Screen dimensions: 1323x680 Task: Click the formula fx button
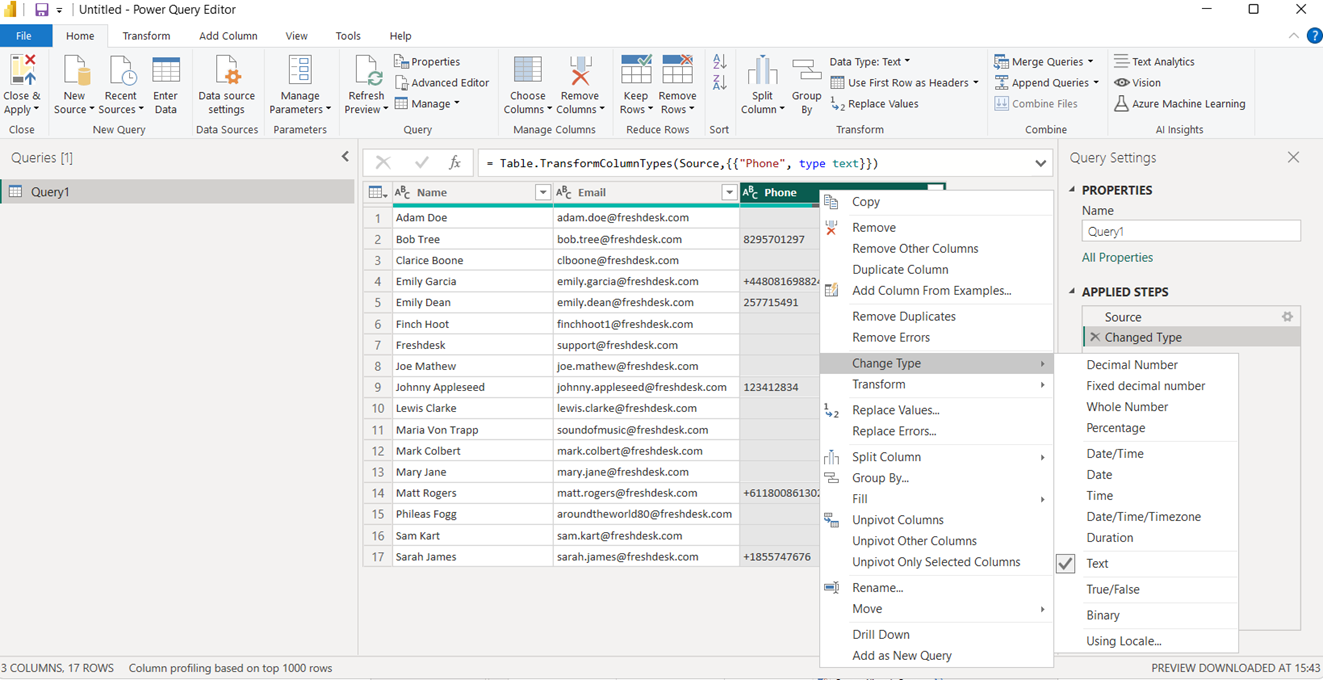coord(455,163)
